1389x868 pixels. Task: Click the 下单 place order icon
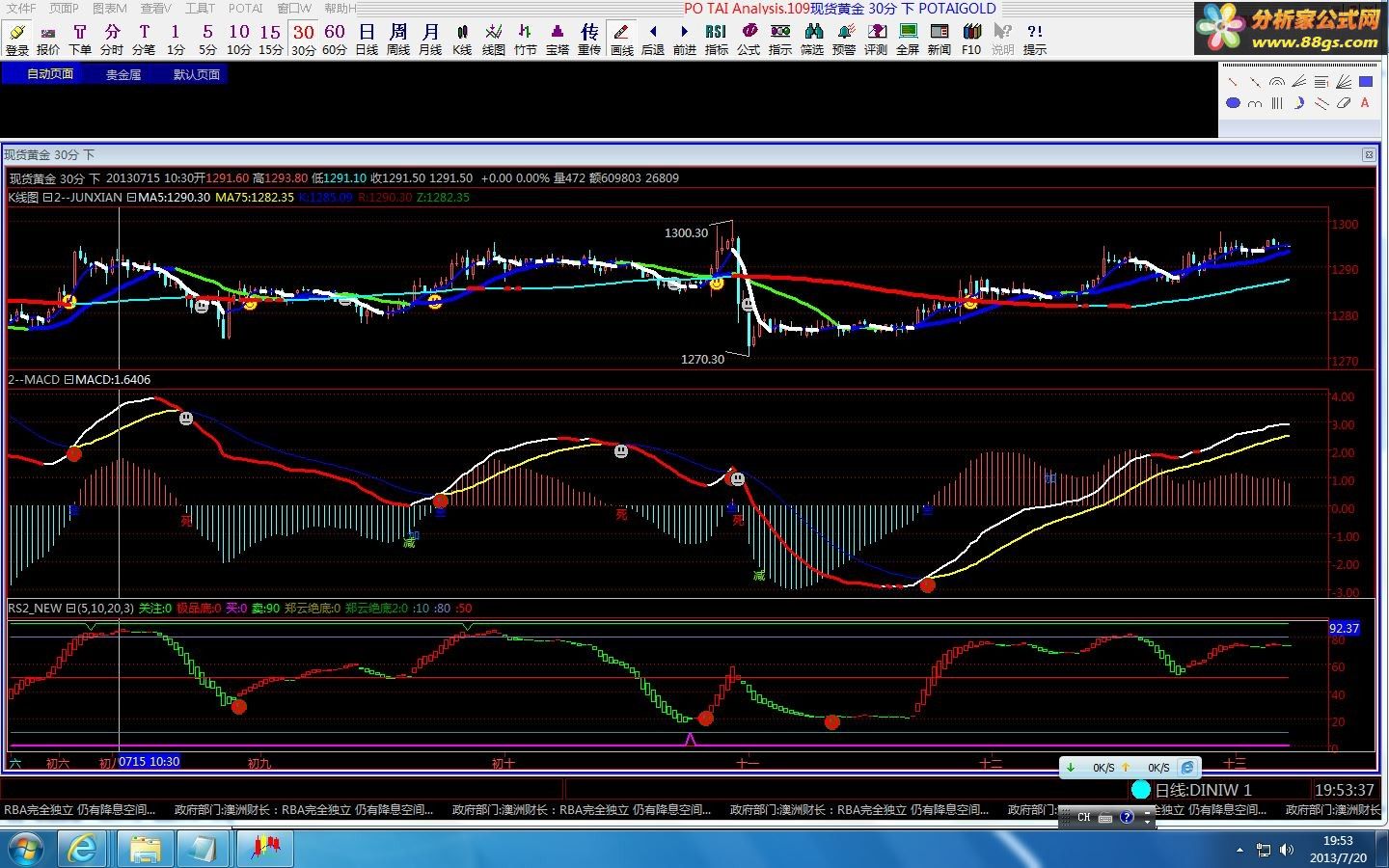pos(80,40)
